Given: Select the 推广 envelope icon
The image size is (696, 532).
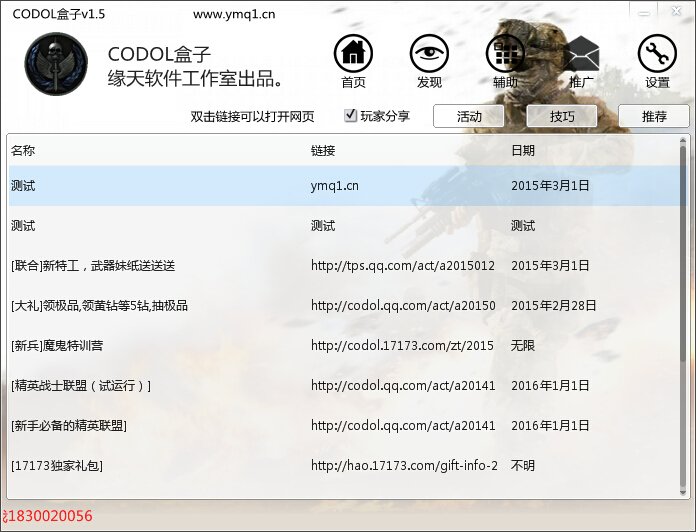Looking at the screenshot, I should pyautogui.click(x=581, y=54).
